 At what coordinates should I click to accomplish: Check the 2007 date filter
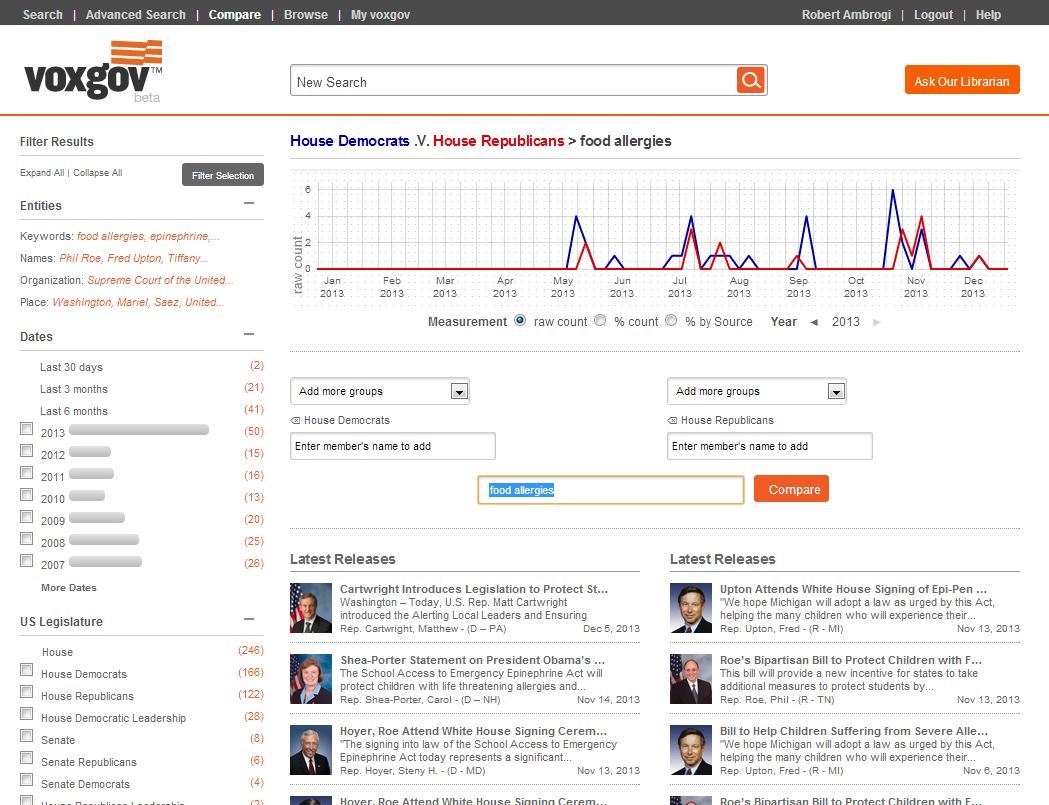coord(27,561)
